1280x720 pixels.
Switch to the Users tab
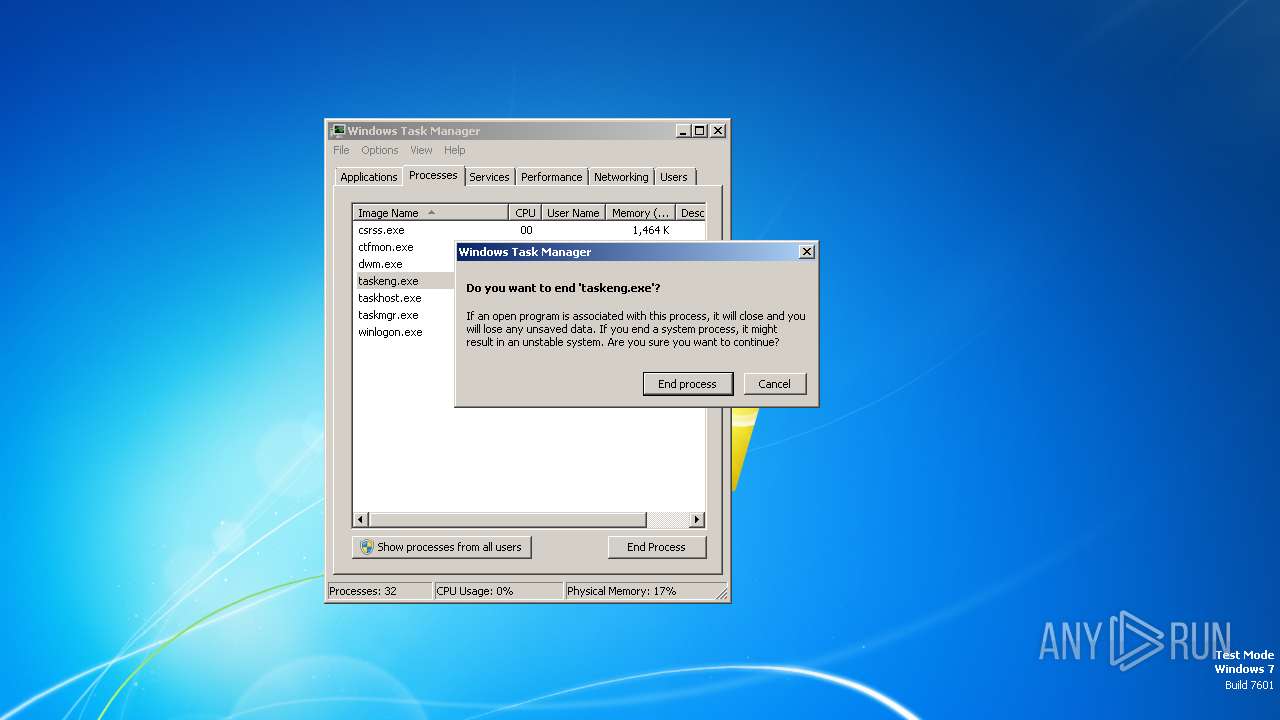[x=674, y=177]
